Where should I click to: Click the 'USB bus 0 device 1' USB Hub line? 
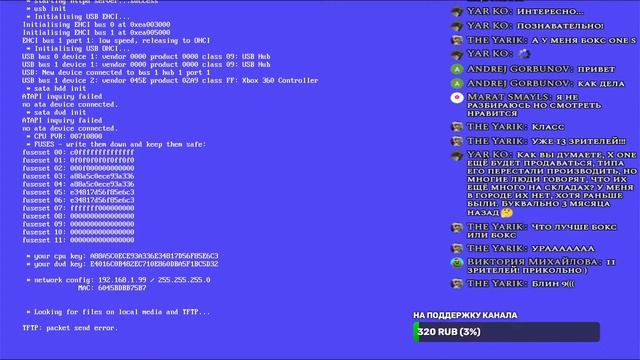pos(146,56)
